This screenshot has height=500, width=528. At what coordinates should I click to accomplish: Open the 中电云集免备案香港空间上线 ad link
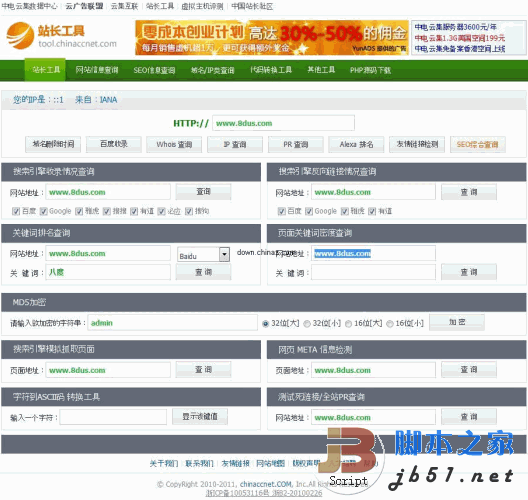[460, 48]
